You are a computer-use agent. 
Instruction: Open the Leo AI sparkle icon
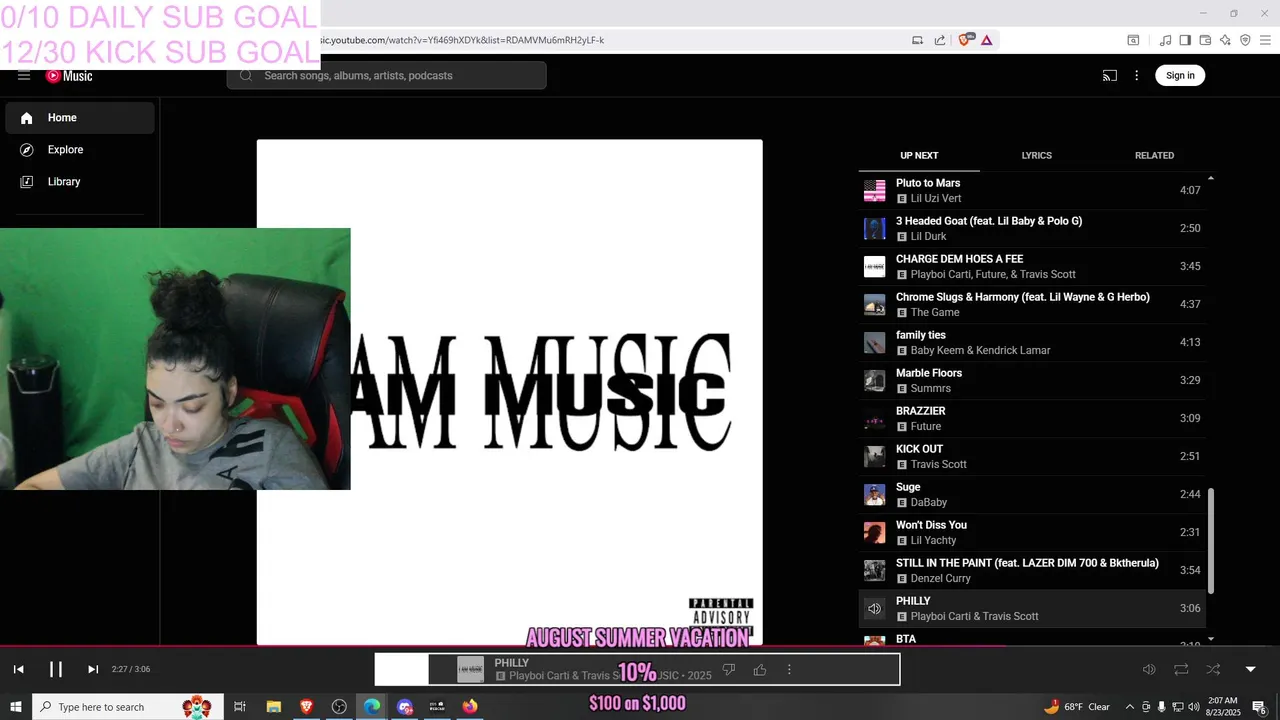pos(1225,40)
